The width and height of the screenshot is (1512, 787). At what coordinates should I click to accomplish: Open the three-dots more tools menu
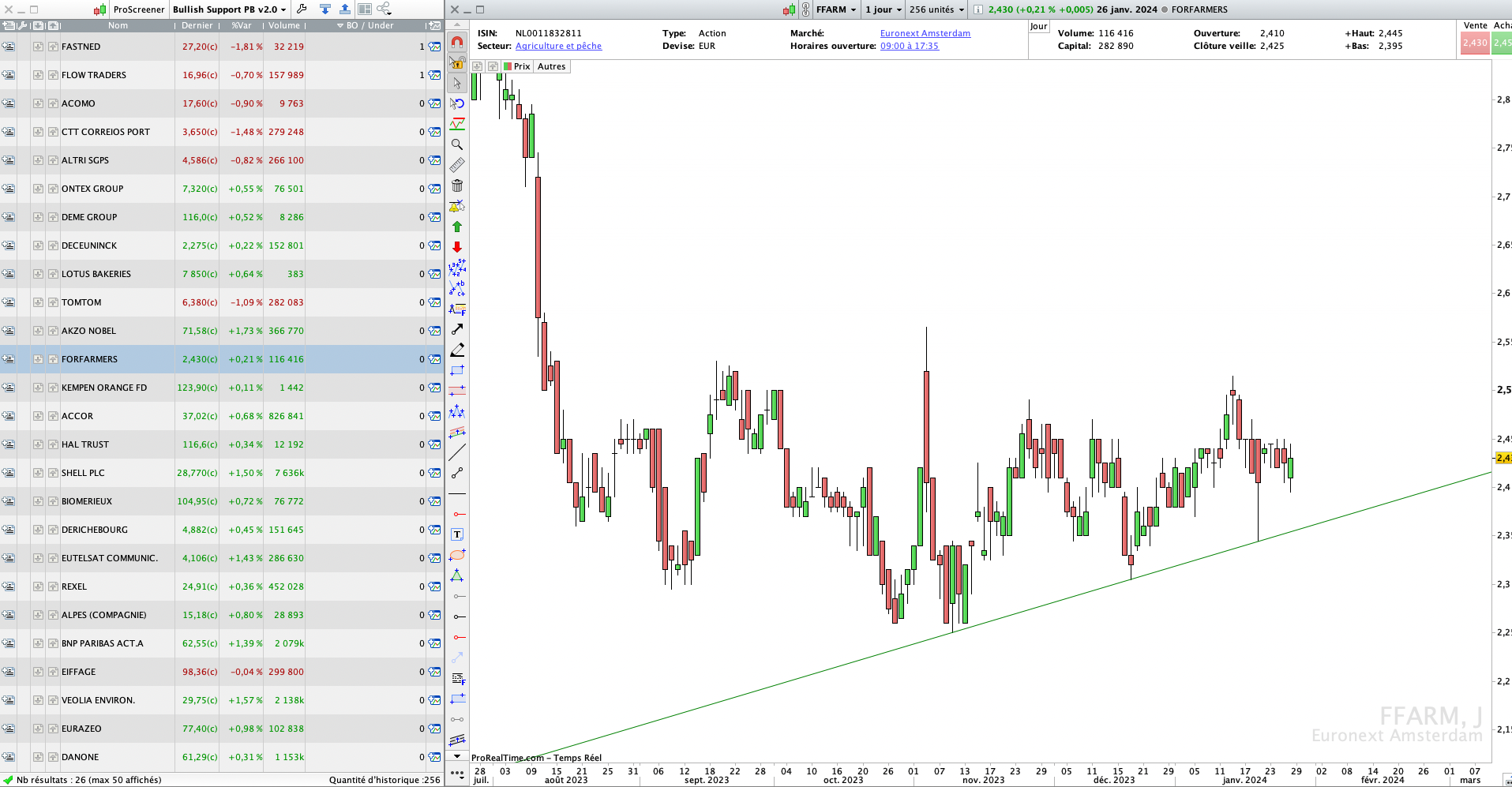457,774
